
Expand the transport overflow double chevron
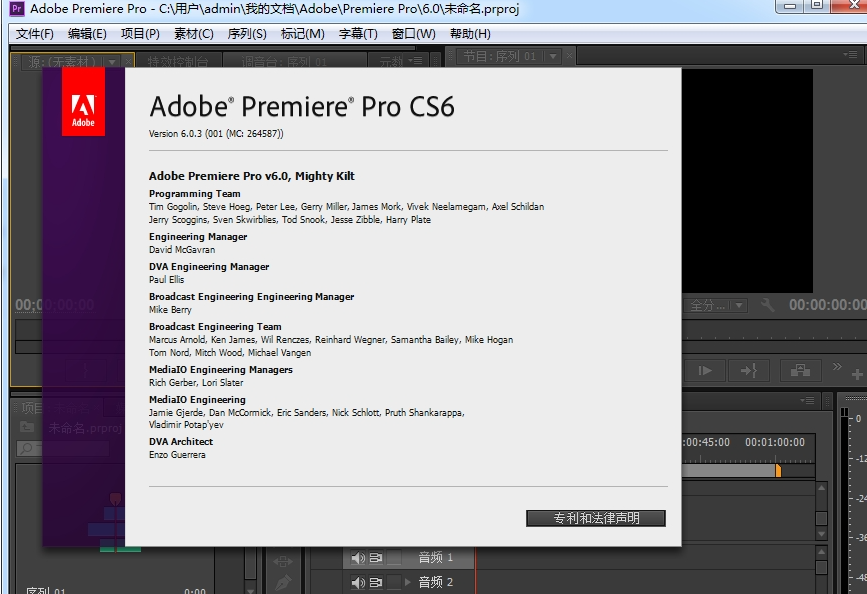point(837,366)
